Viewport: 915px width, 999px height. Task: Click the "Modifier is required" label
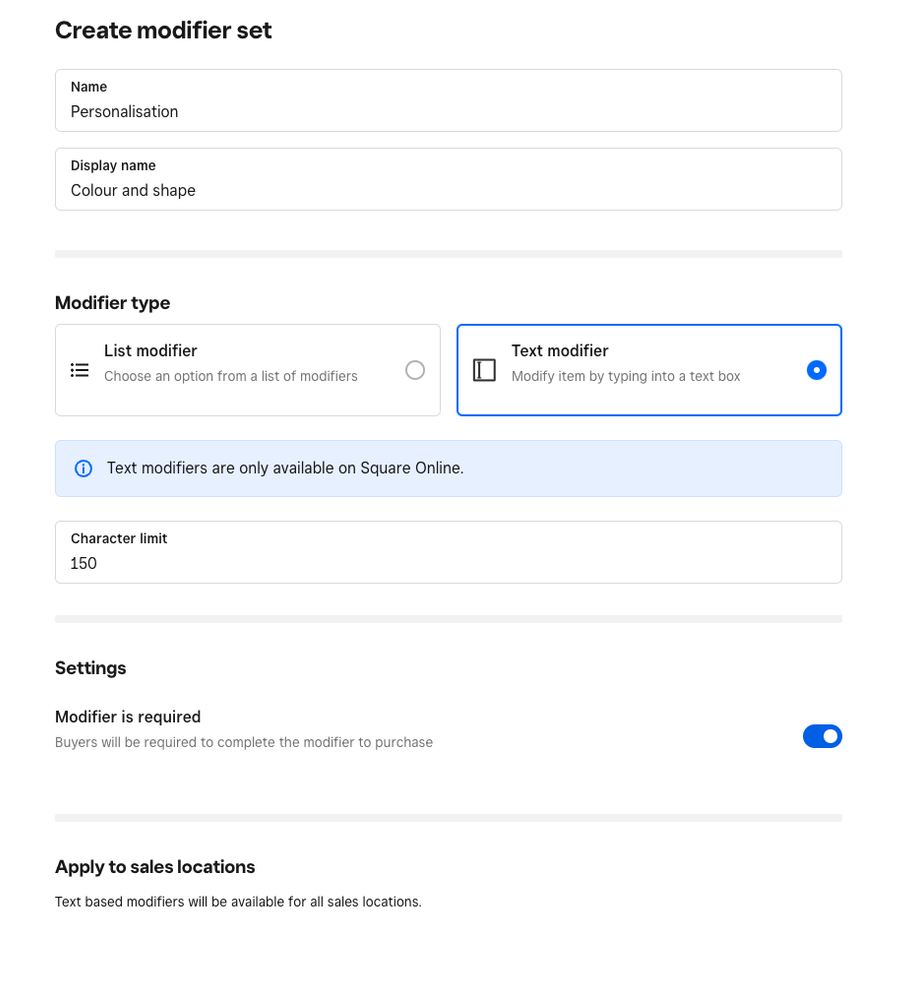[x=128, y=717]
